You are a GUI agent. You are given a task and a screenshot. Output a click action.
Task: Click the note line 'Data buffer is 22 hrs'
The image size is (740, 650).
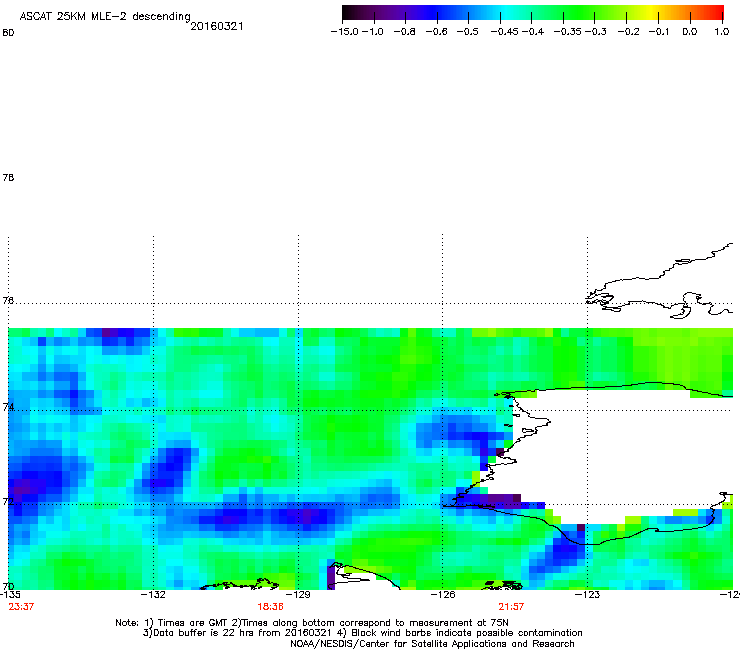click(x=362, y=633)
